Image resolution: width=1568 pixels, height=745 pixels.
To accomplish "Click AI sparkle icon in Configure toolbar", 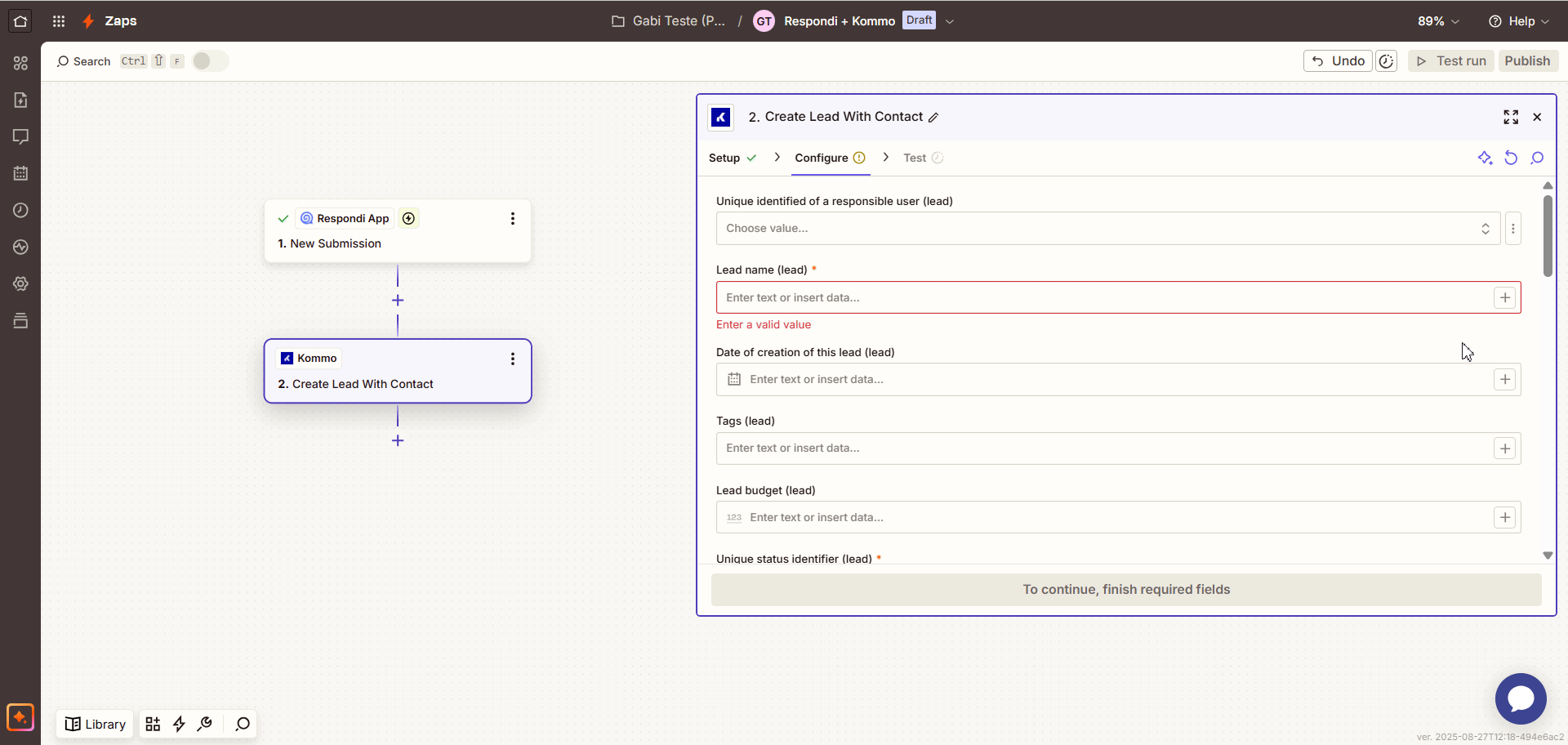I will click(x=1485, y=158).
